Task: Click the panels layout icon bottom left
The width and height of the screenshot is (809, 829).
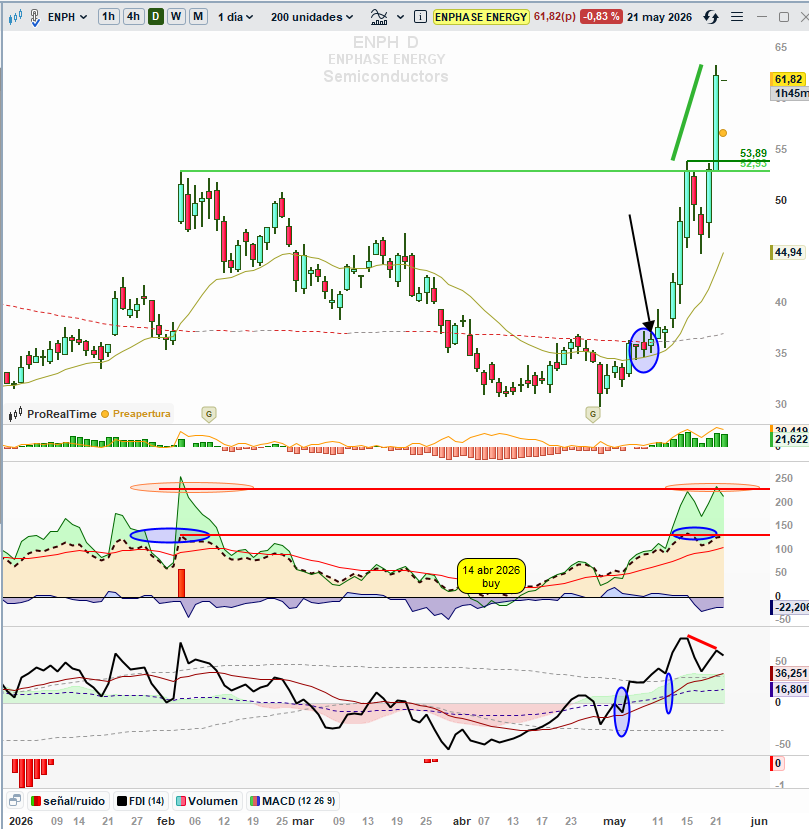Action: pyautogui.click(x=15, y=800)
